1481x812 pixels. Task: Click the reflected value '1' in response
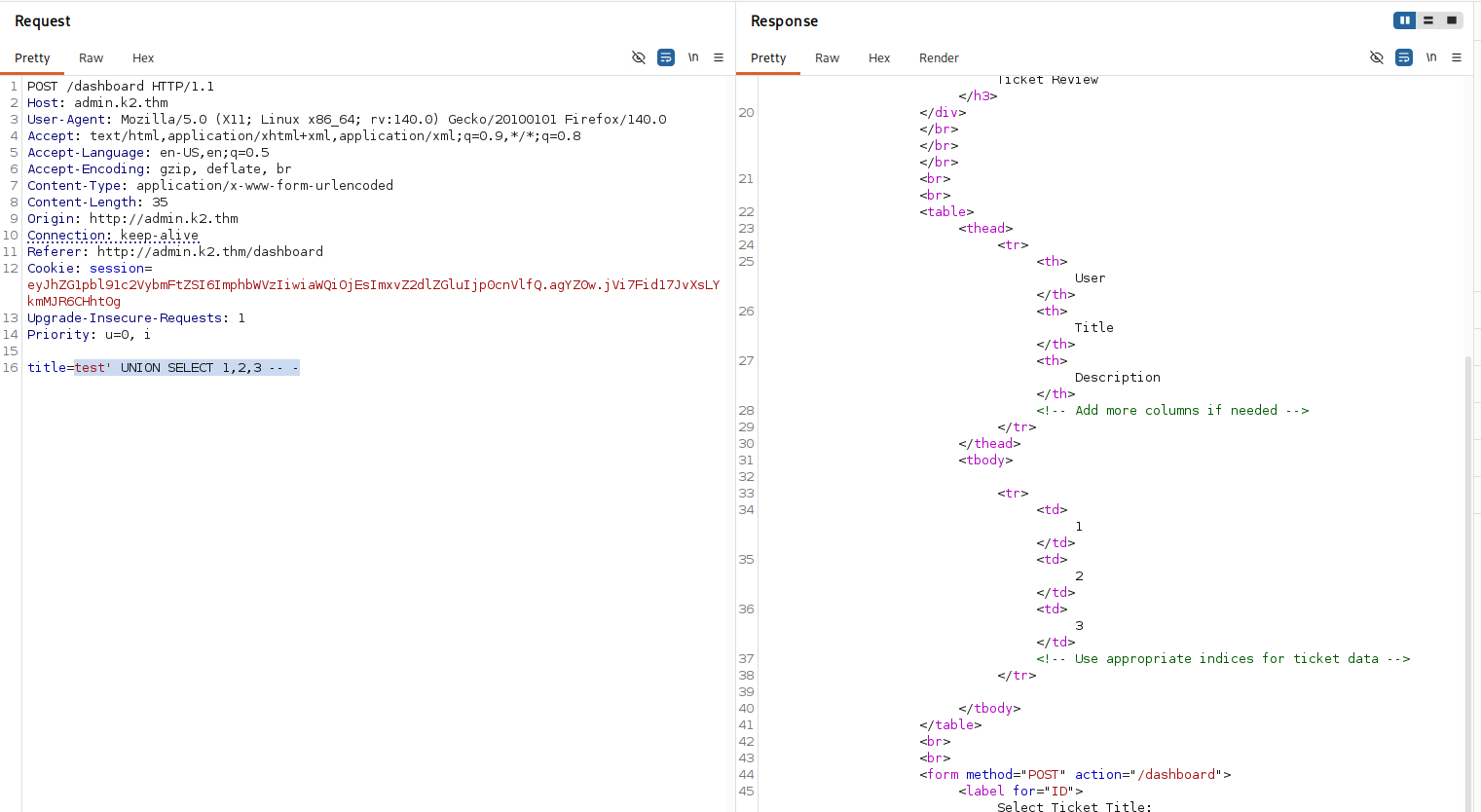[1079, 526]
